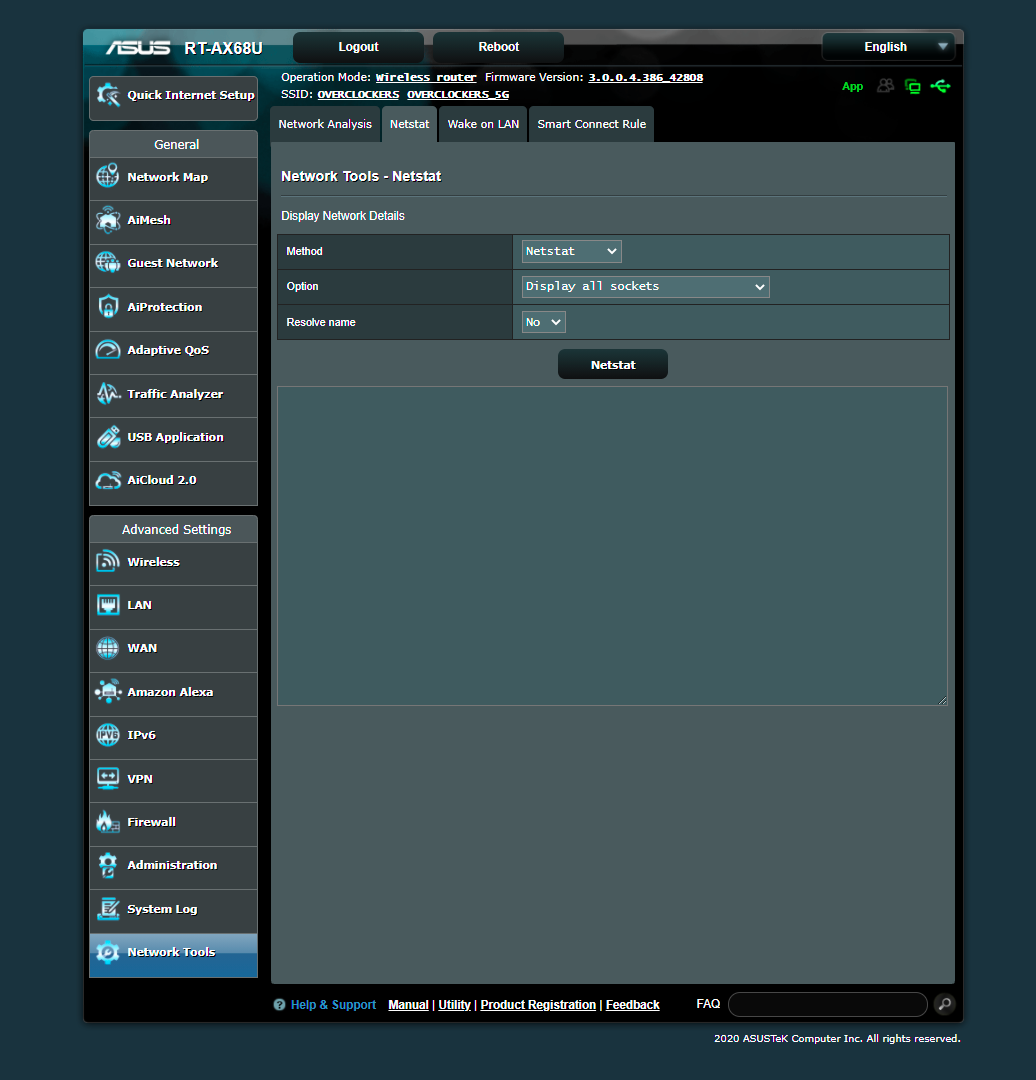Click the Logout button
The image size is (1036, 1080).
click(x=358, y=47)
